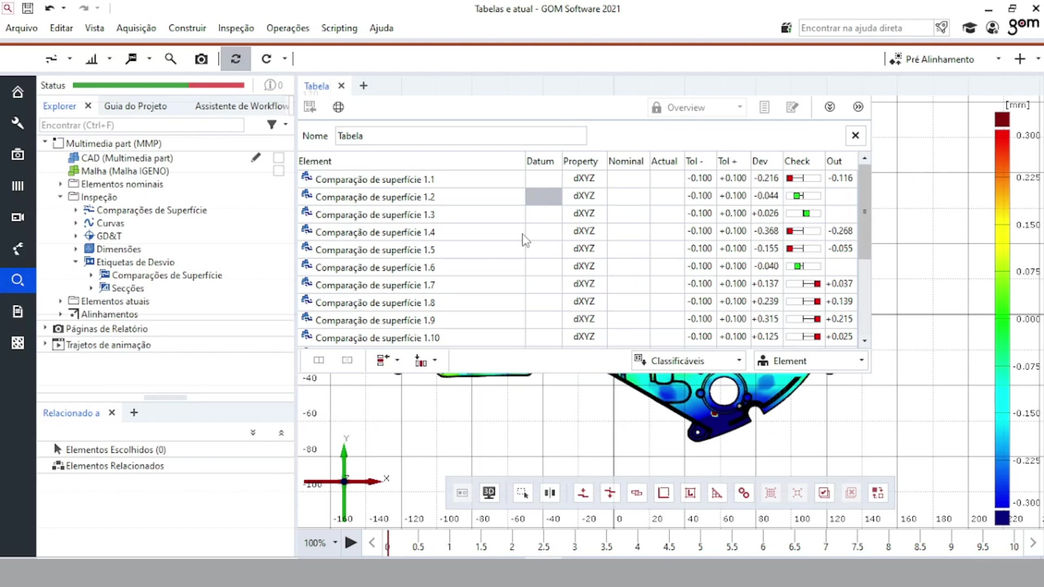Click the red square outline tool in bottom toolbar

(x=663, y=492)
